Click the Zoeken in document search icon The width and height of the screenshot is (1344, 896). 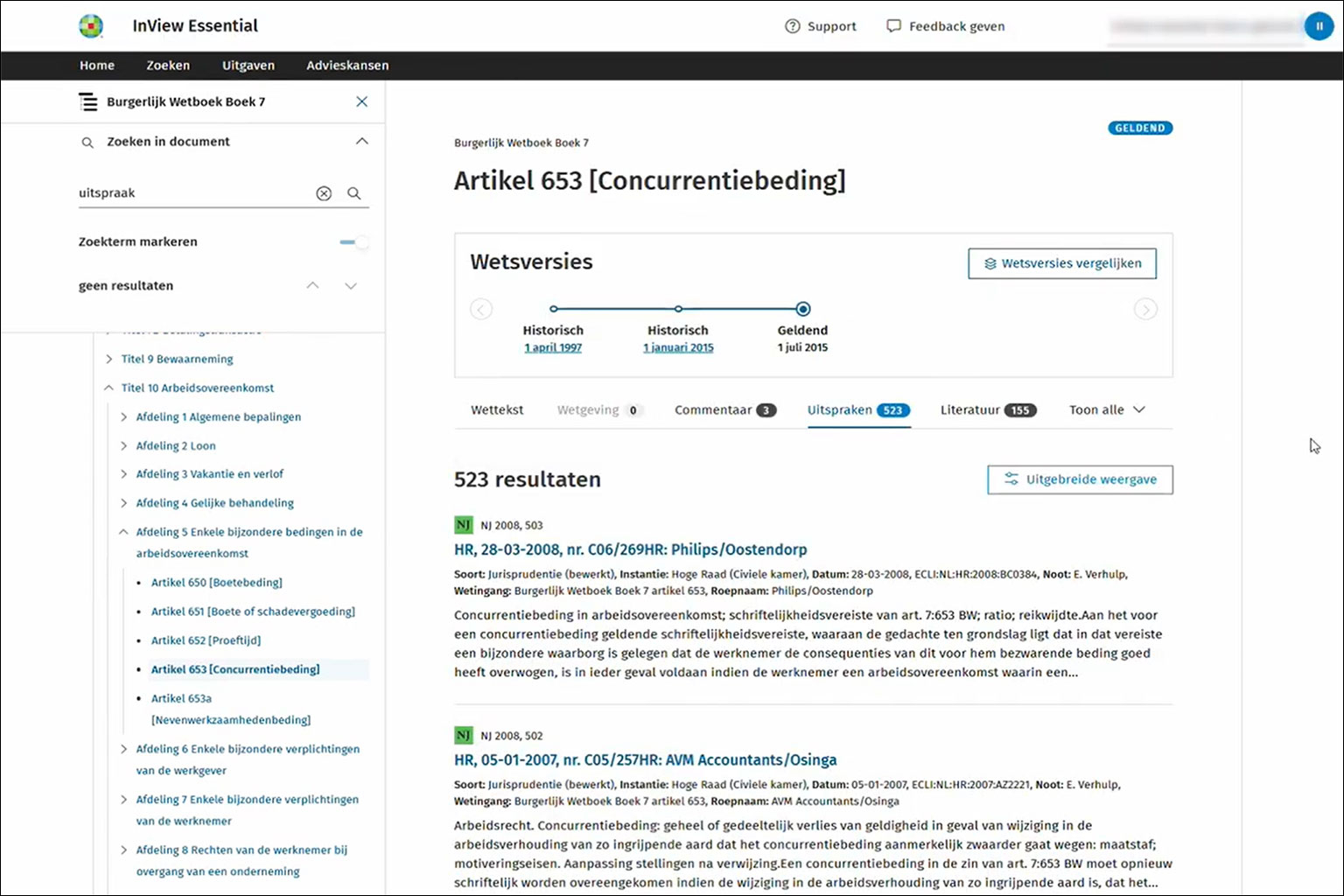(x=87, y=142)
